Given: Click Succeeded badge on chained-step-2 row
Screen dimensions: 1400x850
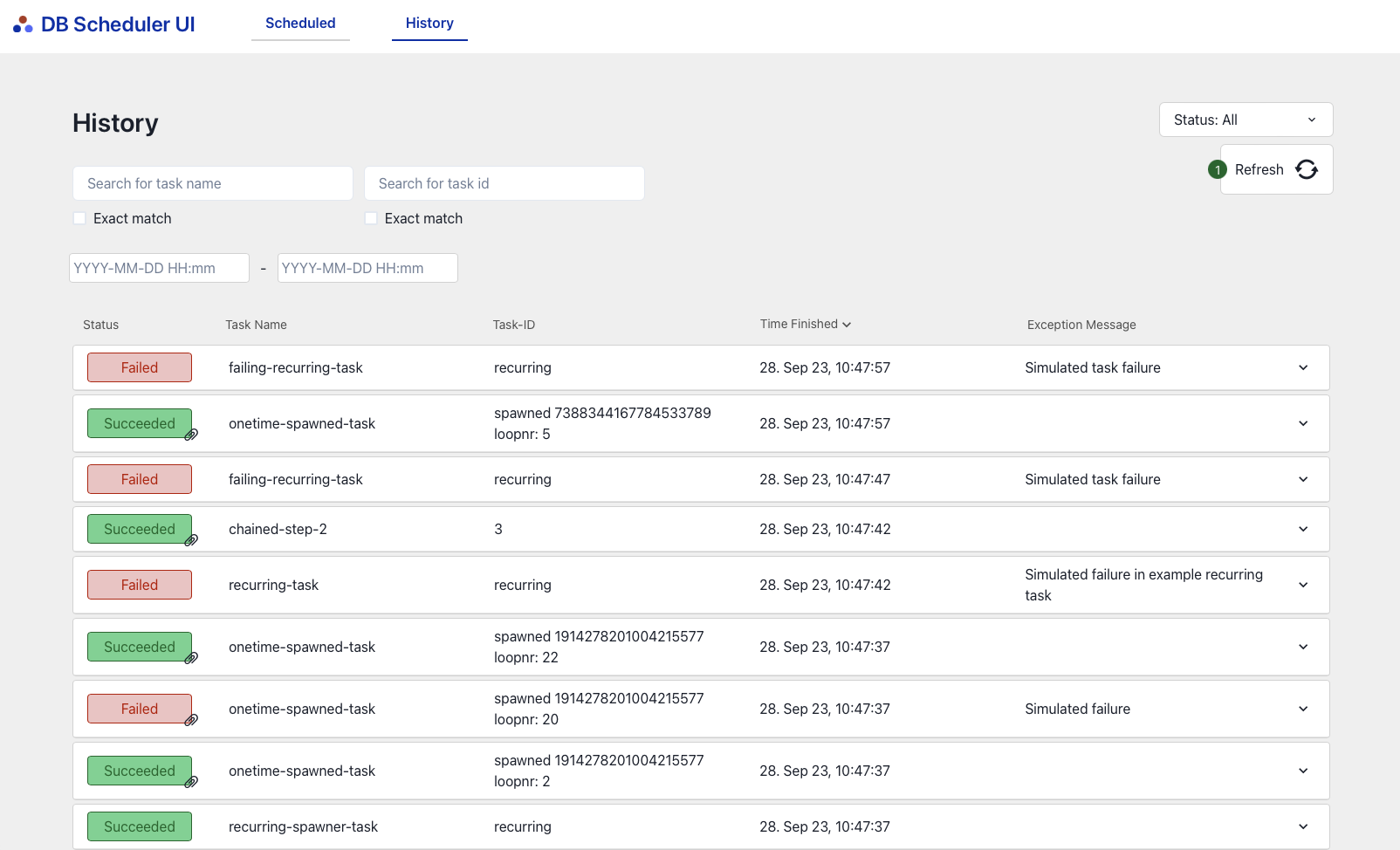Looking at the screenshot, I should (140, 529).
